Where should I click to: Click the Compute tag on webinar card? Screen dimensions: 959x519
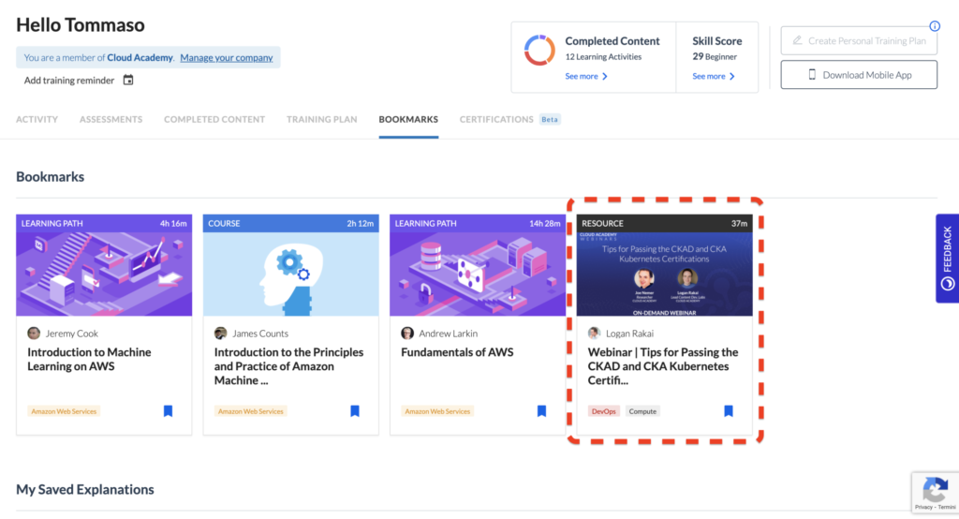(x=643, y=411)
